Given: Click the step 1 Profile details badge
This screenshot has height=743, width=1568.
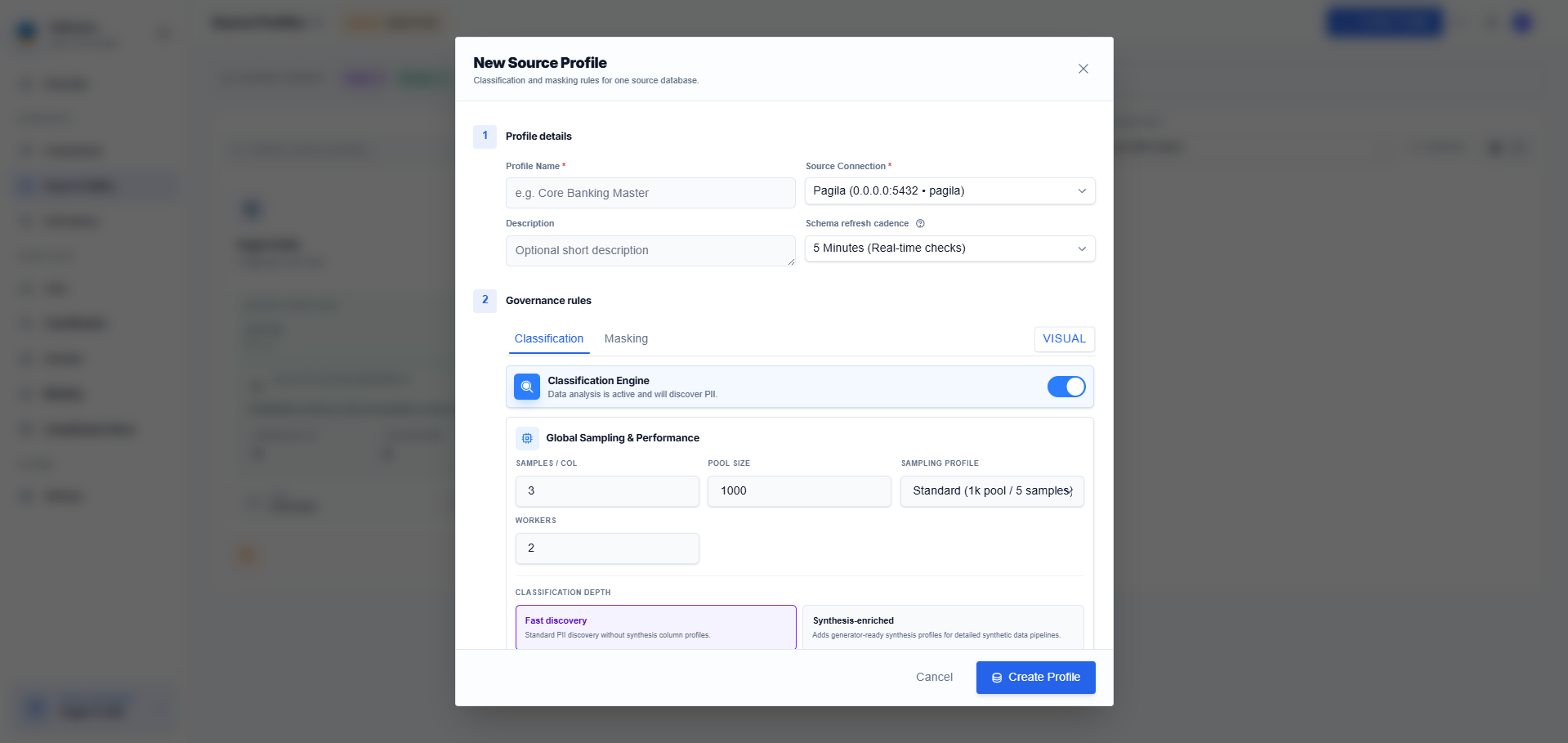Looking at the screenshot, I should tap(485, 136).
